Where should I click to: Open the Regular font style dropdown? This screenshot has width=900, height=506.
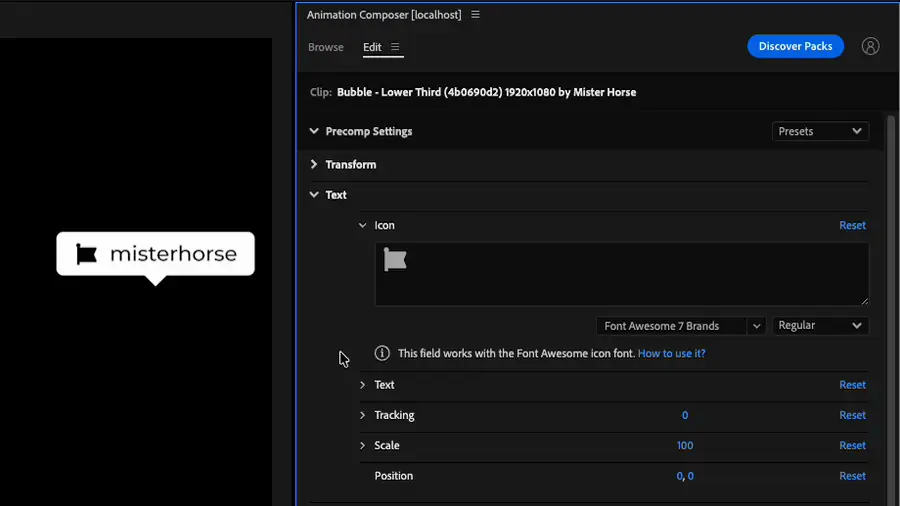820,325
